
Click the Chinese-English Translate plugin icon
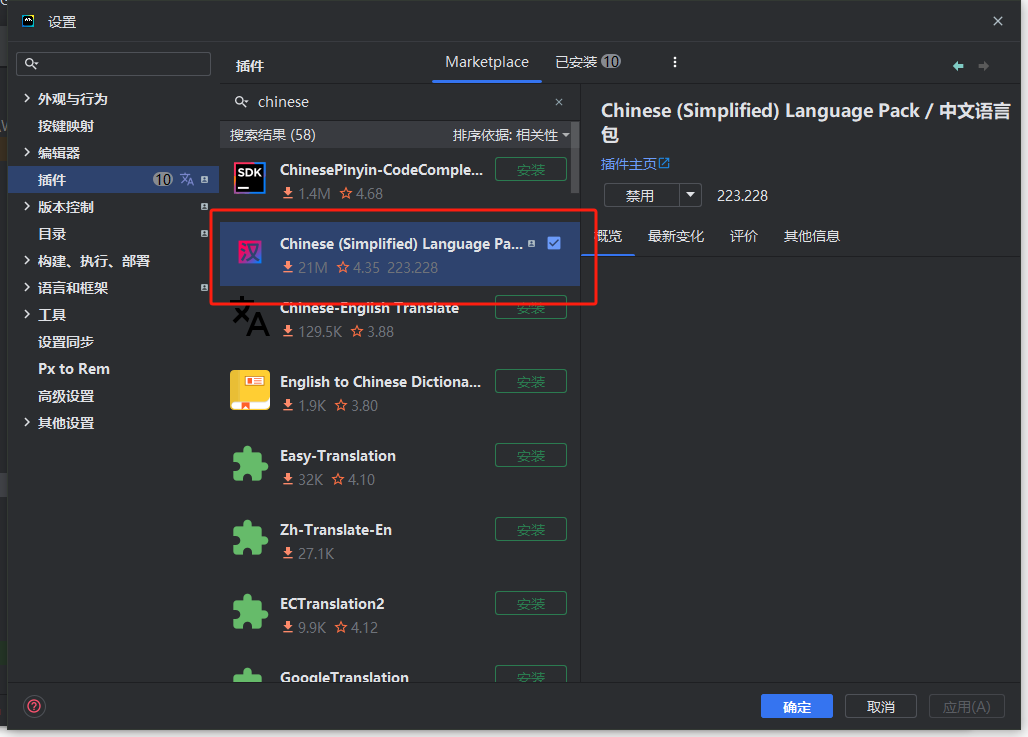[x=250, y=317]
